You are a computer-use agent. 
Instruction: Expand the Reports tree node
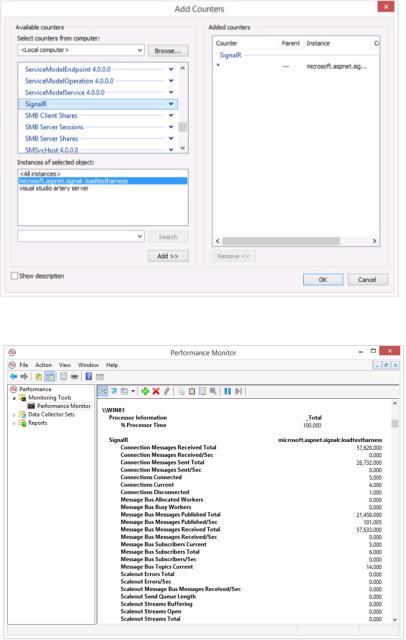pos(14,423)
